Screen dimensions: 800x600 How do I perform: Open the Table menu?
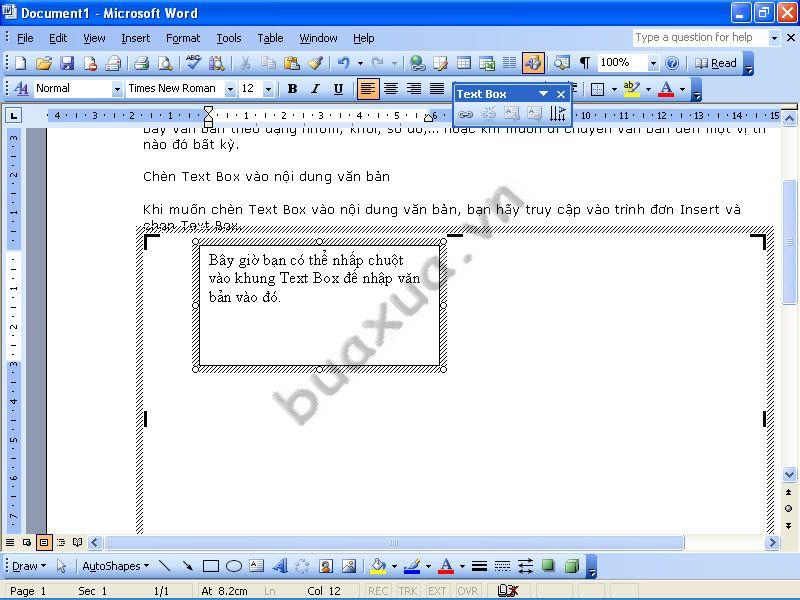pyautogui.click(x=270, y=38)
